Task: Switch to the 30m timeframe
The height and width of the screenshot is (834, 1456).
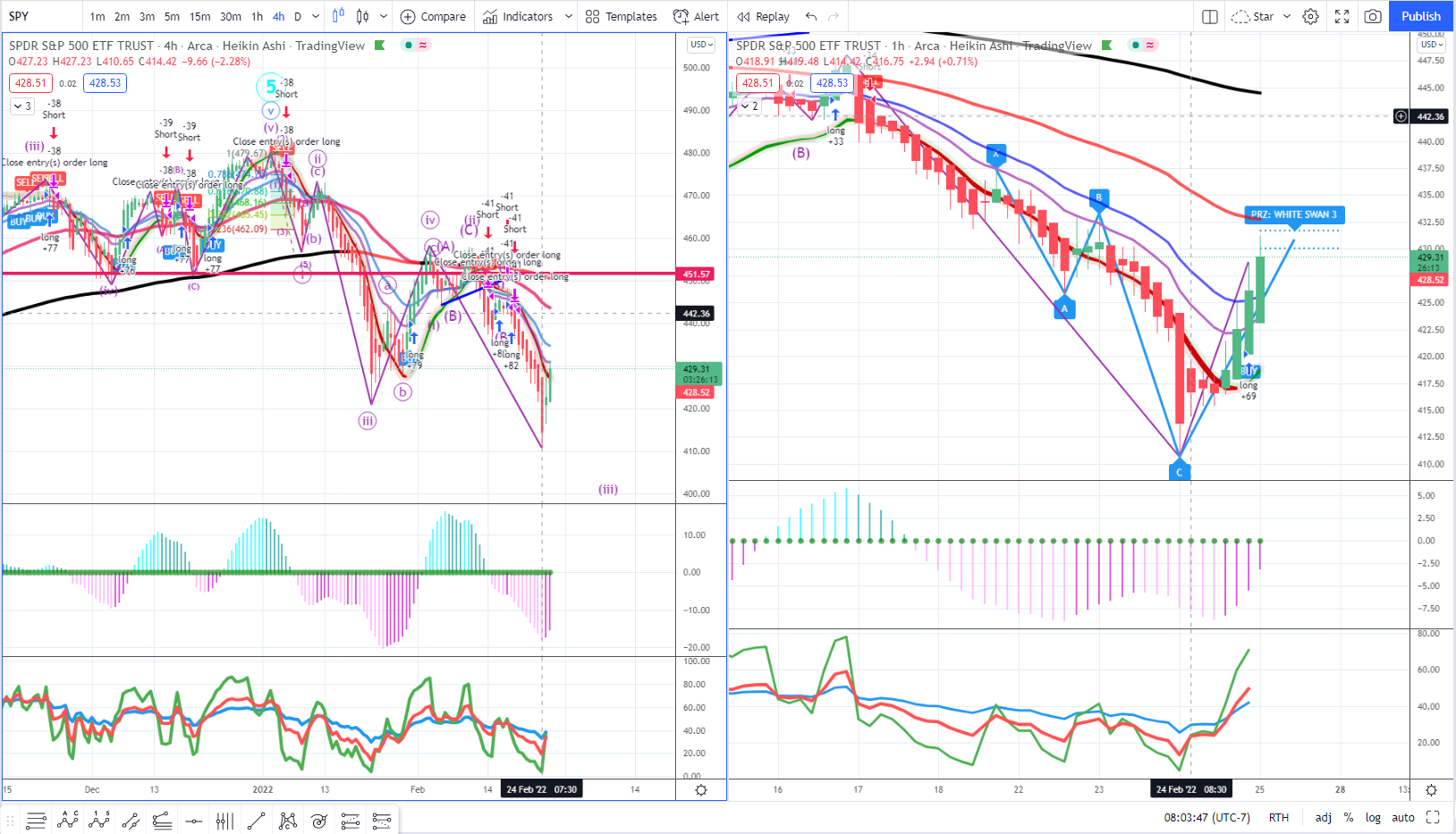Action: click(231, 16)
